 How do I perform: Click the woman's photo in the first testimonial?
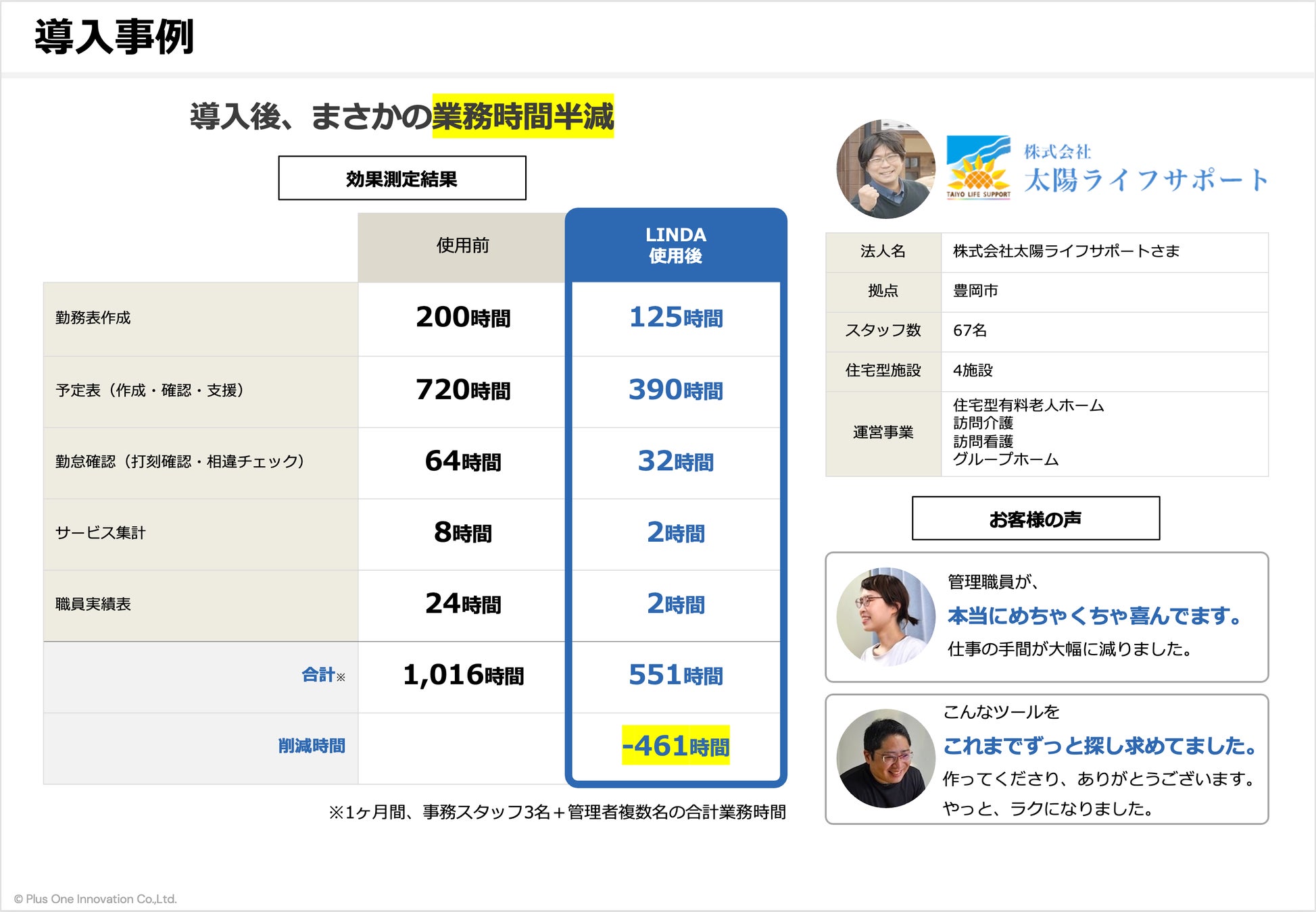pos(885,616)
